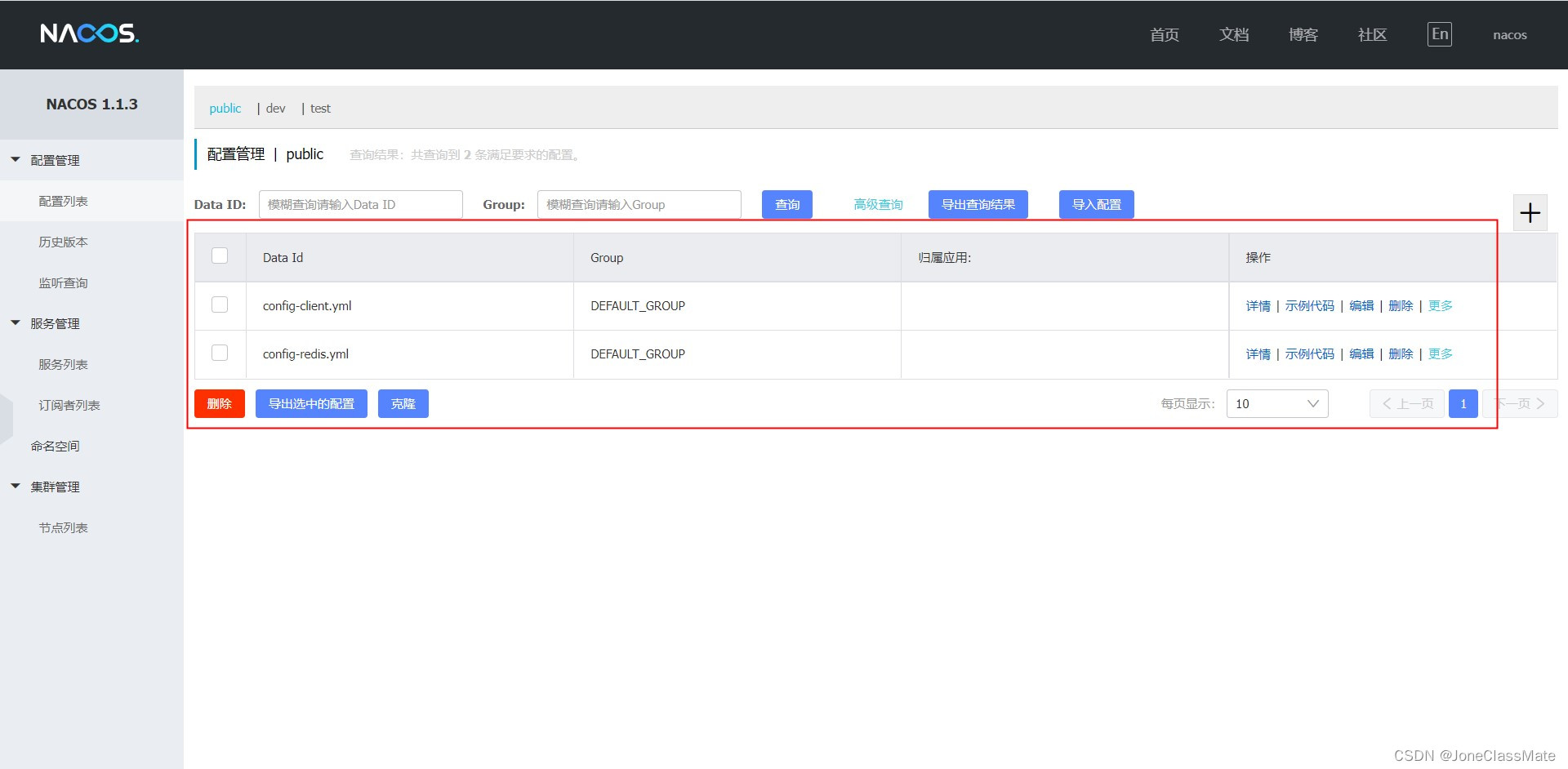This screenshot has height=769, width=1568.
Task: Open 更多 menu for config-client.yml
Action: 1440,306
